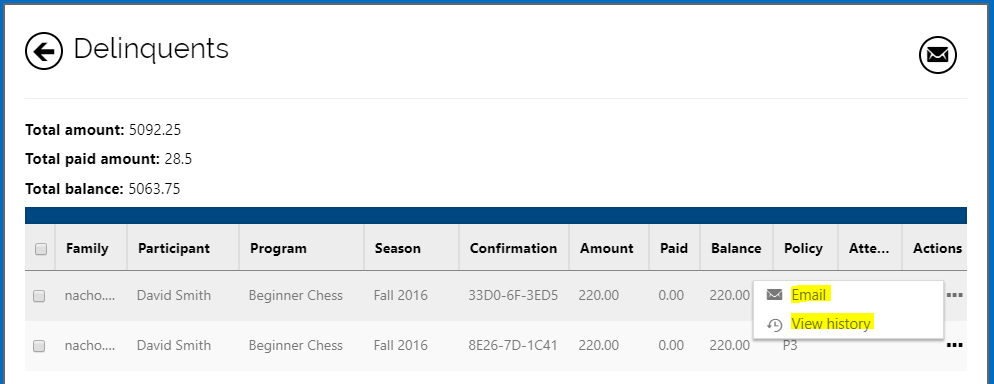
Task: Sort by the Participant column header
Action: pos(174,248)
